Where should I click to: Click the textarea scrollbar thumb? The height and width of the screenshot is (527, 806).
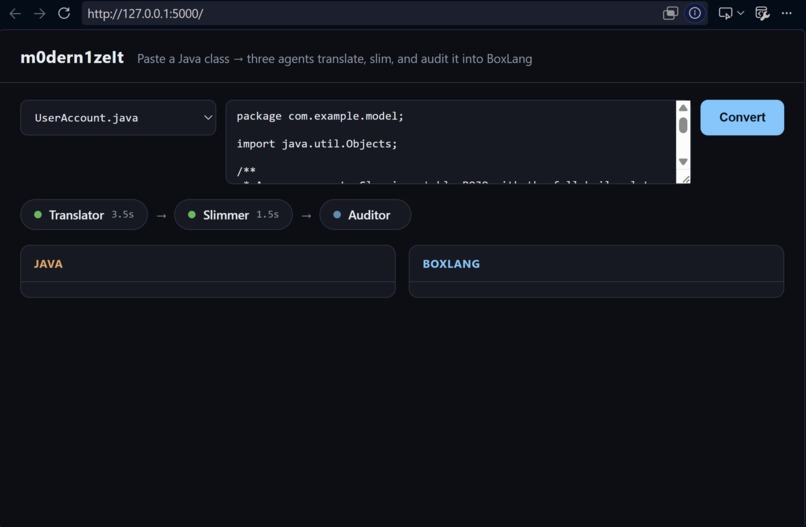click(683, 125)
